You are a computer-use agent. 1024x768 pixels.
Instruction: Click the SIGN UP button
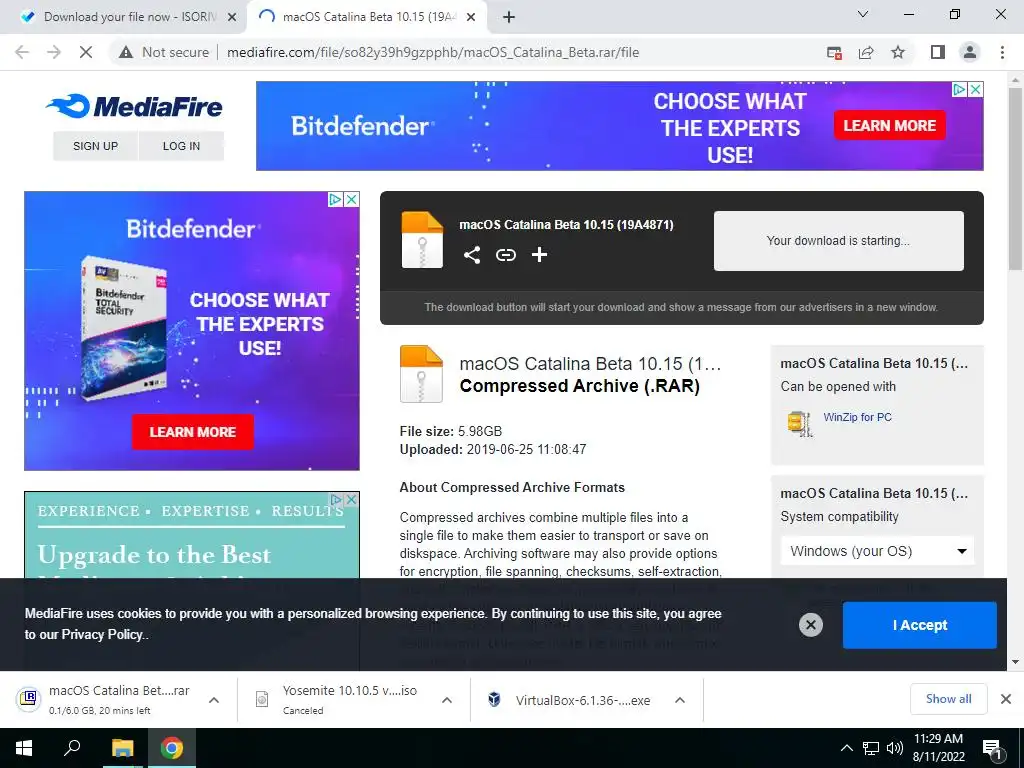95,146
